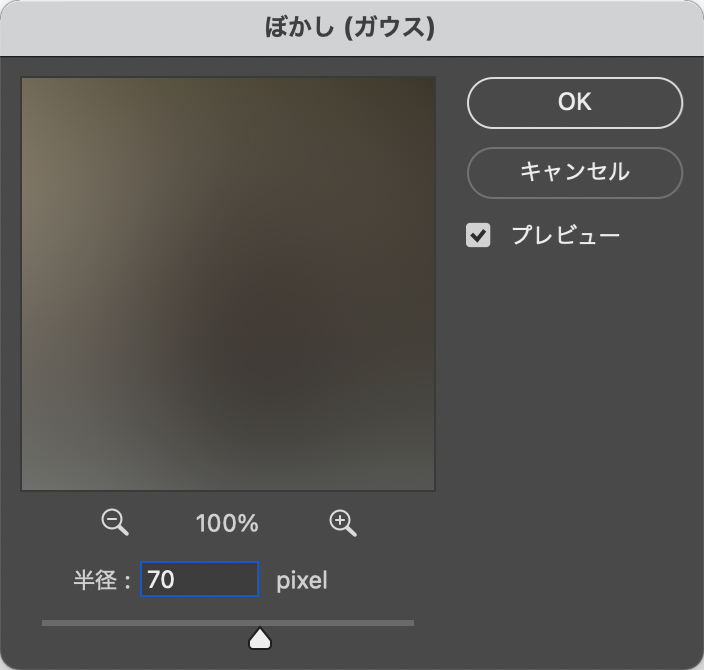Click the zoom in magnifier icon
704x670 pixels.
pos(342,521)
